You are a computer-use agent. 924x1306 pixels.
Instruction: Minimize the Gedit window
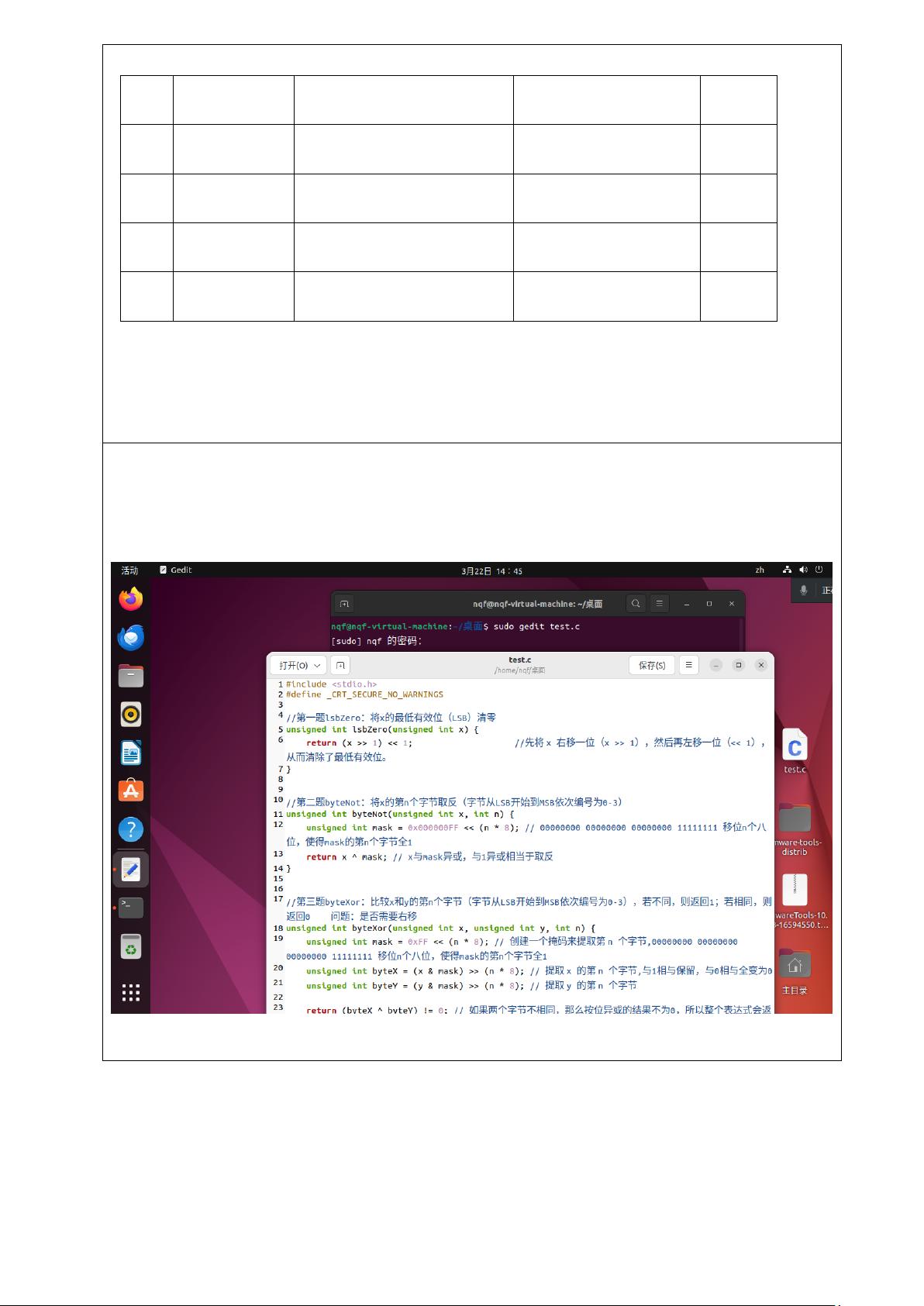click(x=716, y=665)
